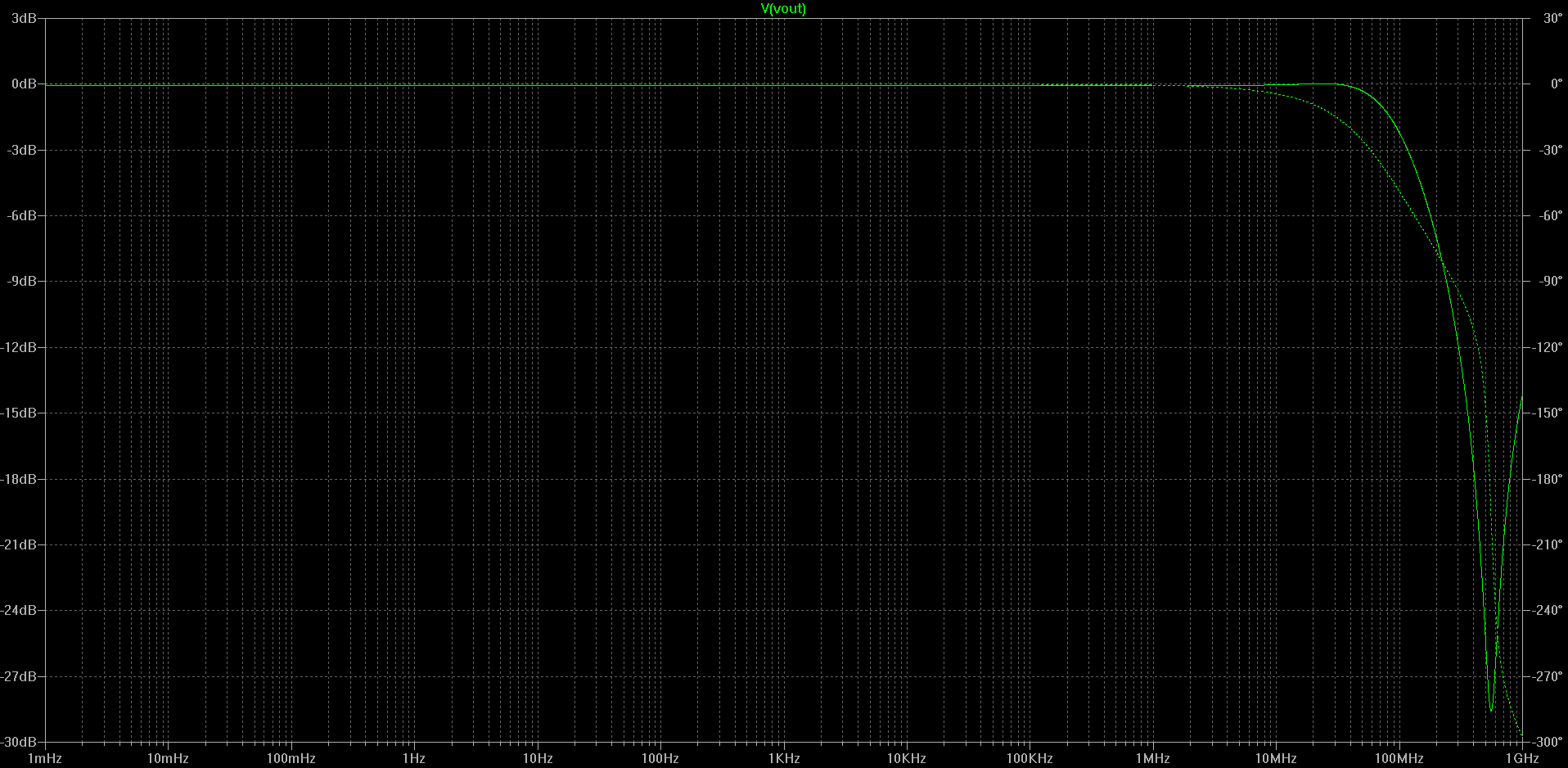This screenshot has height=768, width=1568.
Task: Click the 10KHz frequency axis label
Action: tap(907, 758)
